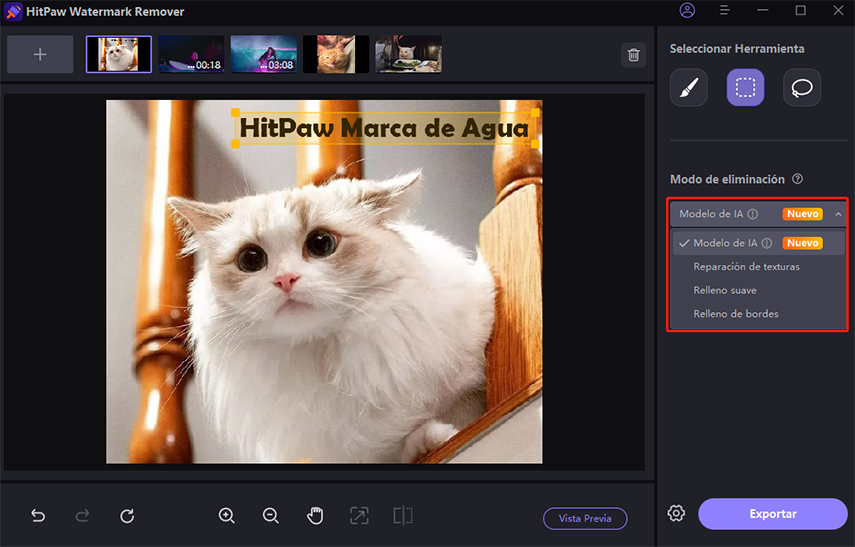Zoom out of the image

[x=271, y=516]
